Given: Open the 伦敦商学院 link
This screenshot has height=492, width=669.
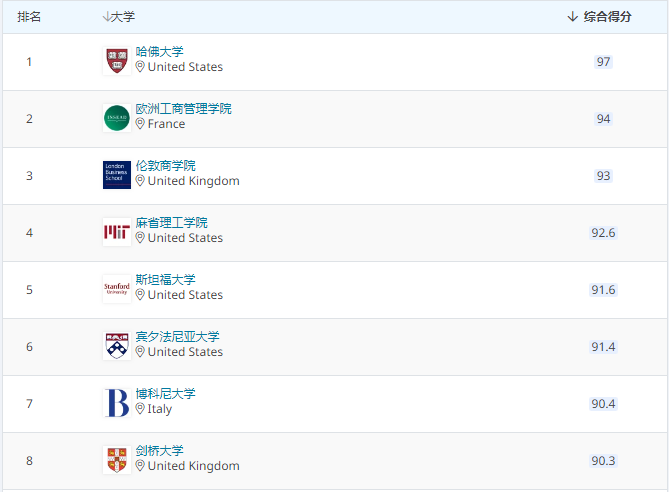Looking at the screenshot, I should (166, 166).
